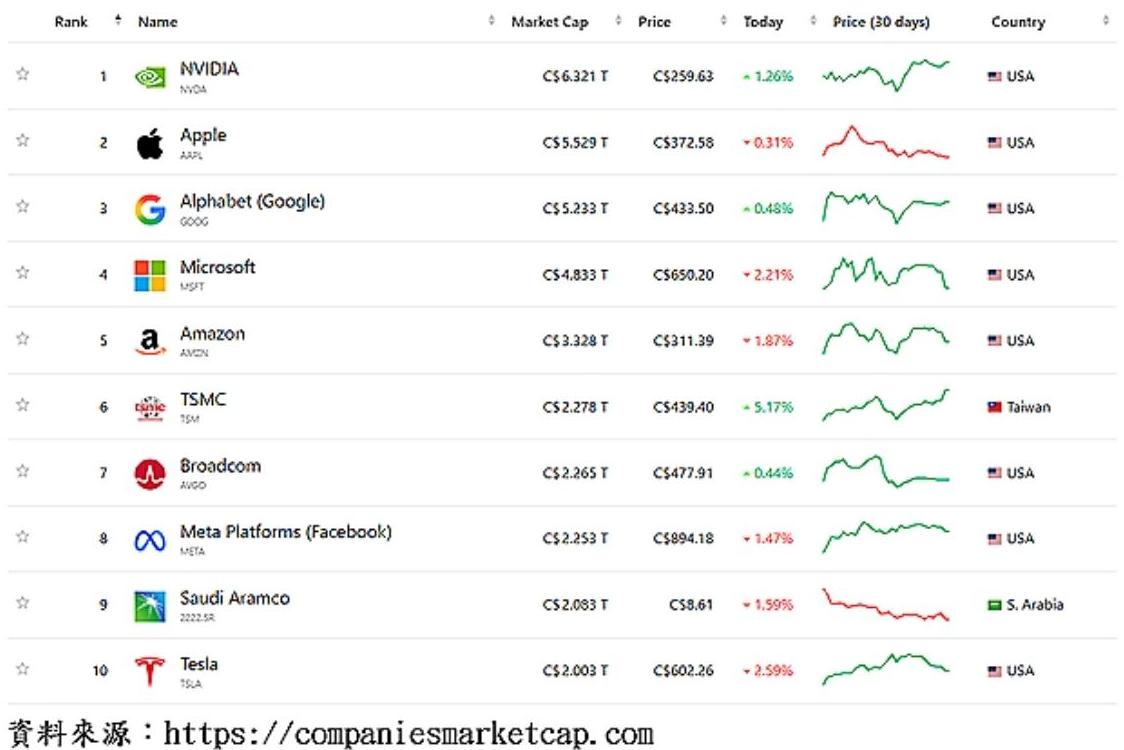The image size is (1124, 750).
Task: Click the Amazon logo icon
Action: (149, 342)
